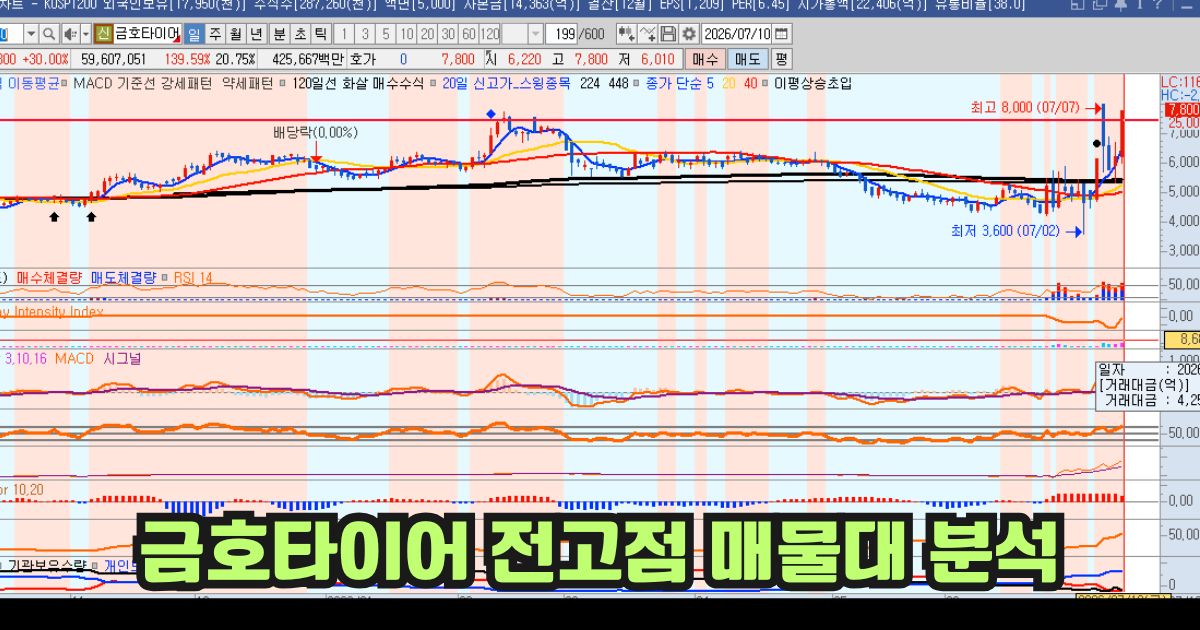Click the 매수 buy button

705,59
